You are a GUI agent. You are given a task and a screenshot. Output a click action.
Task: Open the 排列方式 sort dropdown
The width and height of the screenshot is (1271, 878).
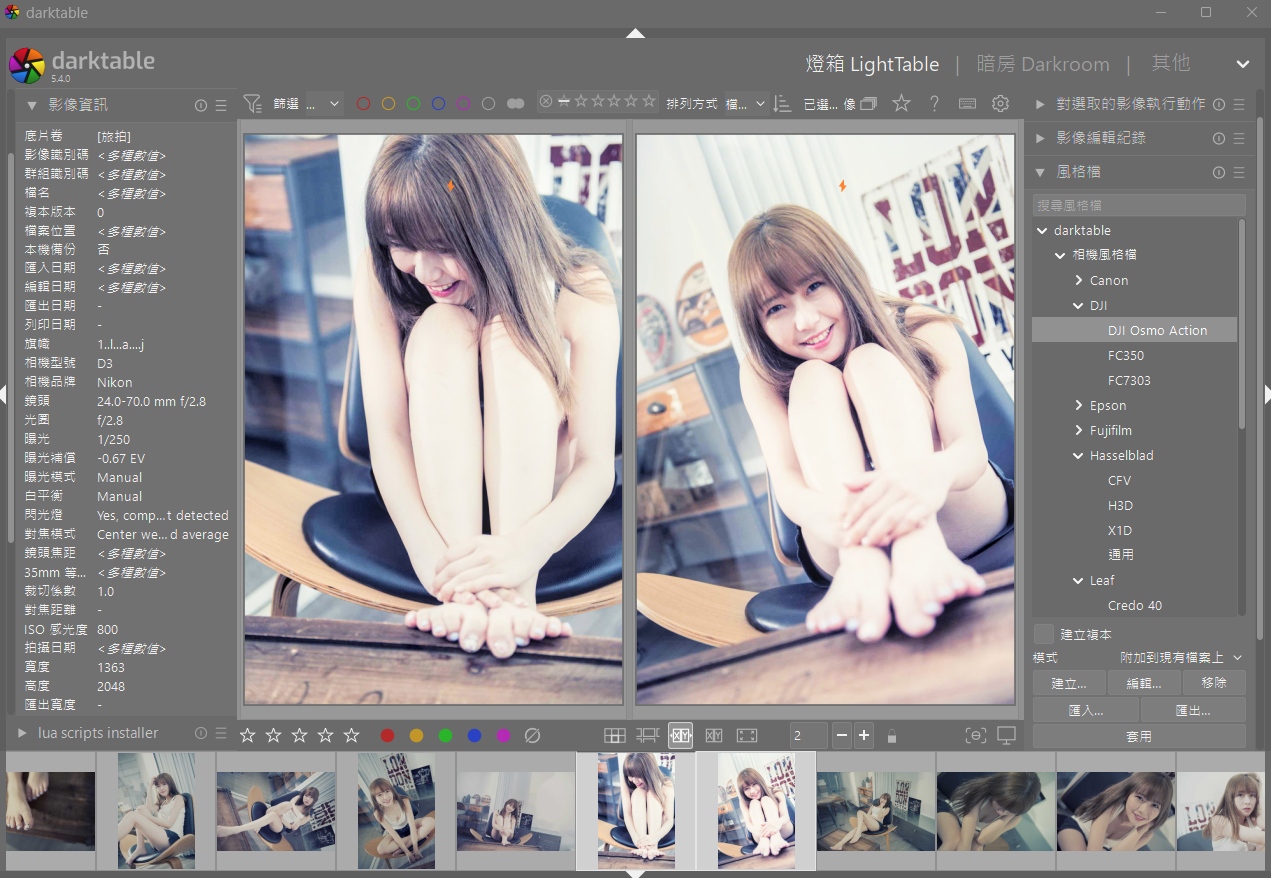click(x=745, y=103)
